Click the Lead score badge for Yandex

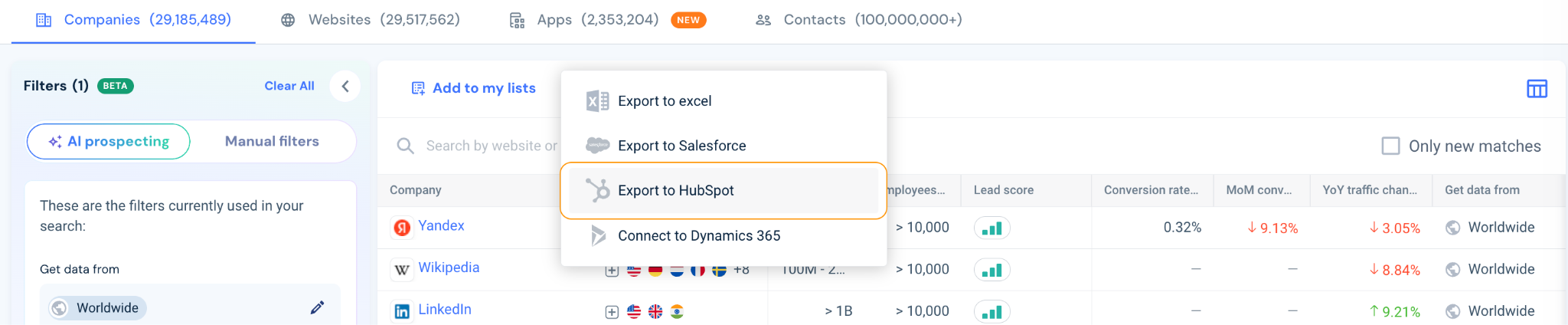pos(991,228)
